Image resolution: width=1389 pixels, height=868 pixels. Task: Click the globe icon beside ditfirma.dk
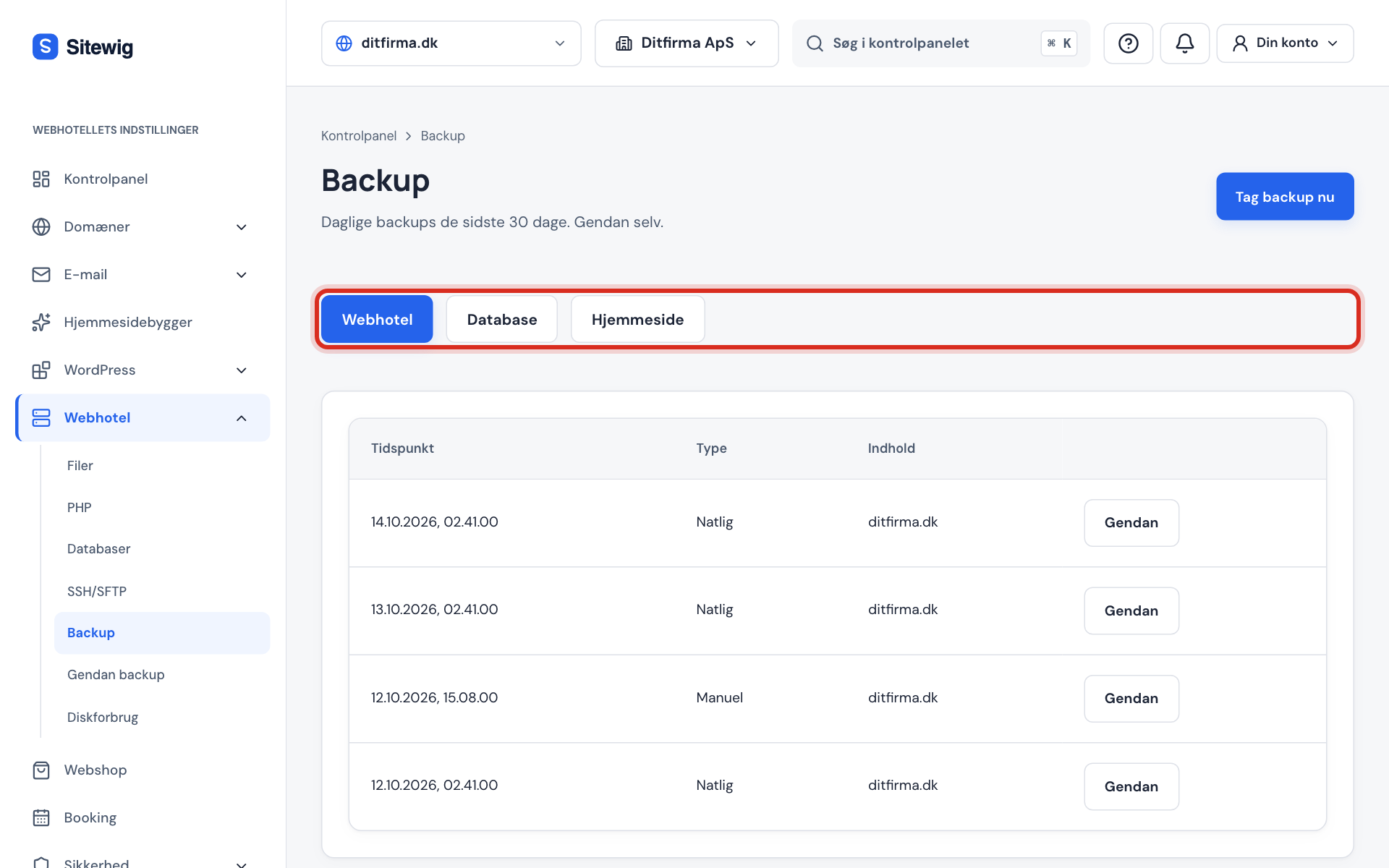pyautogui.click(x=344, y=43)
